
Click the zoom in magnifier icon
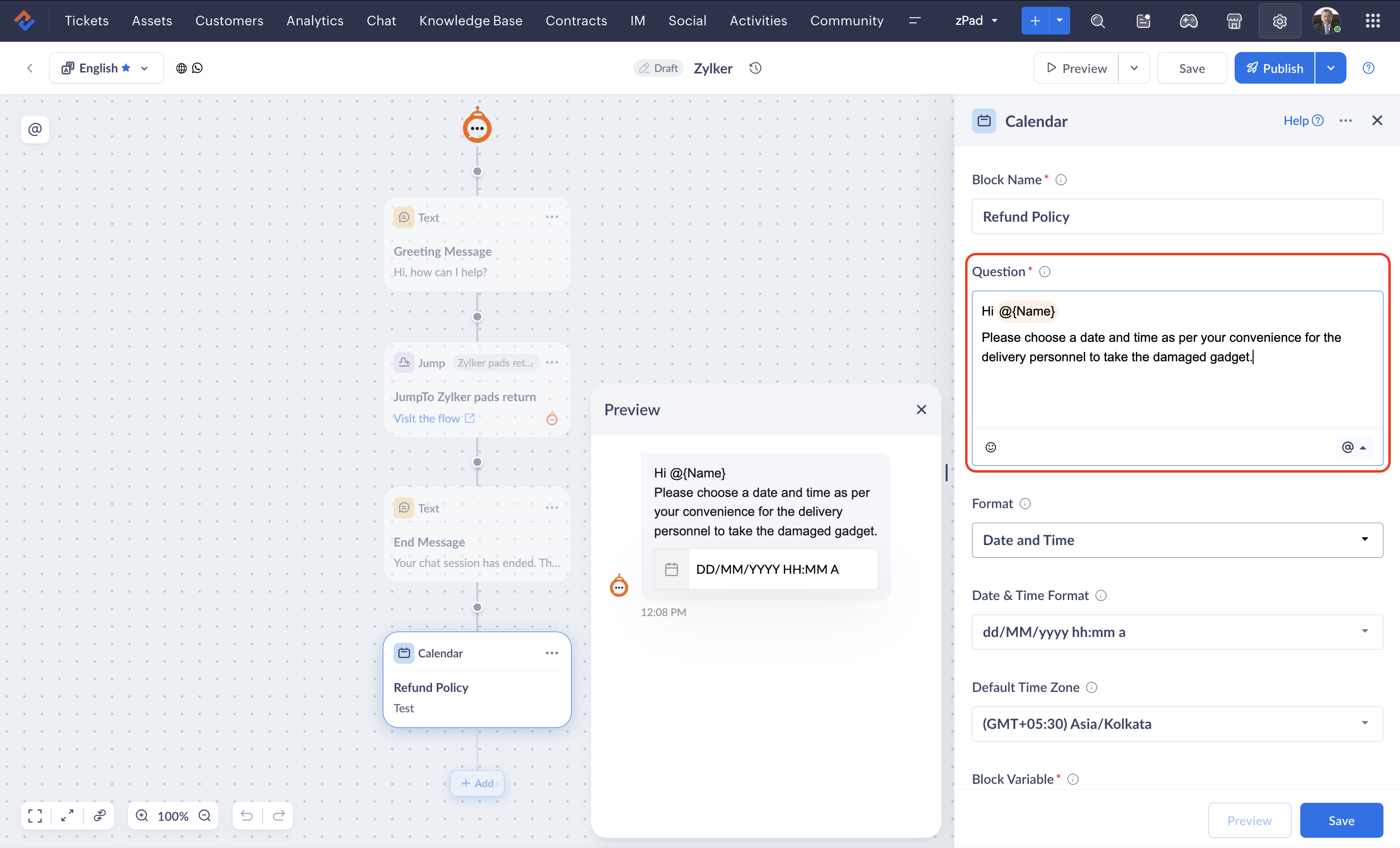coord(142,815)
